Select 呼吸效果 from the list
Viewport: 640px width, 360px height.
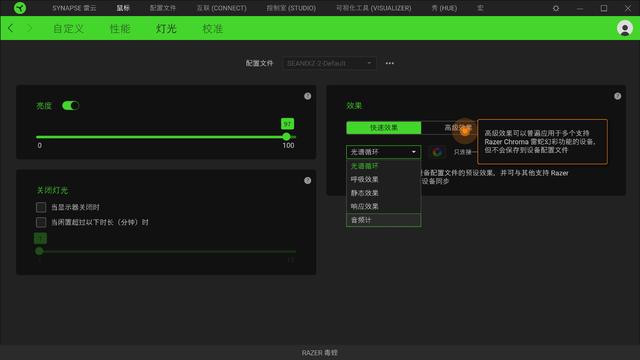(383, 180)
